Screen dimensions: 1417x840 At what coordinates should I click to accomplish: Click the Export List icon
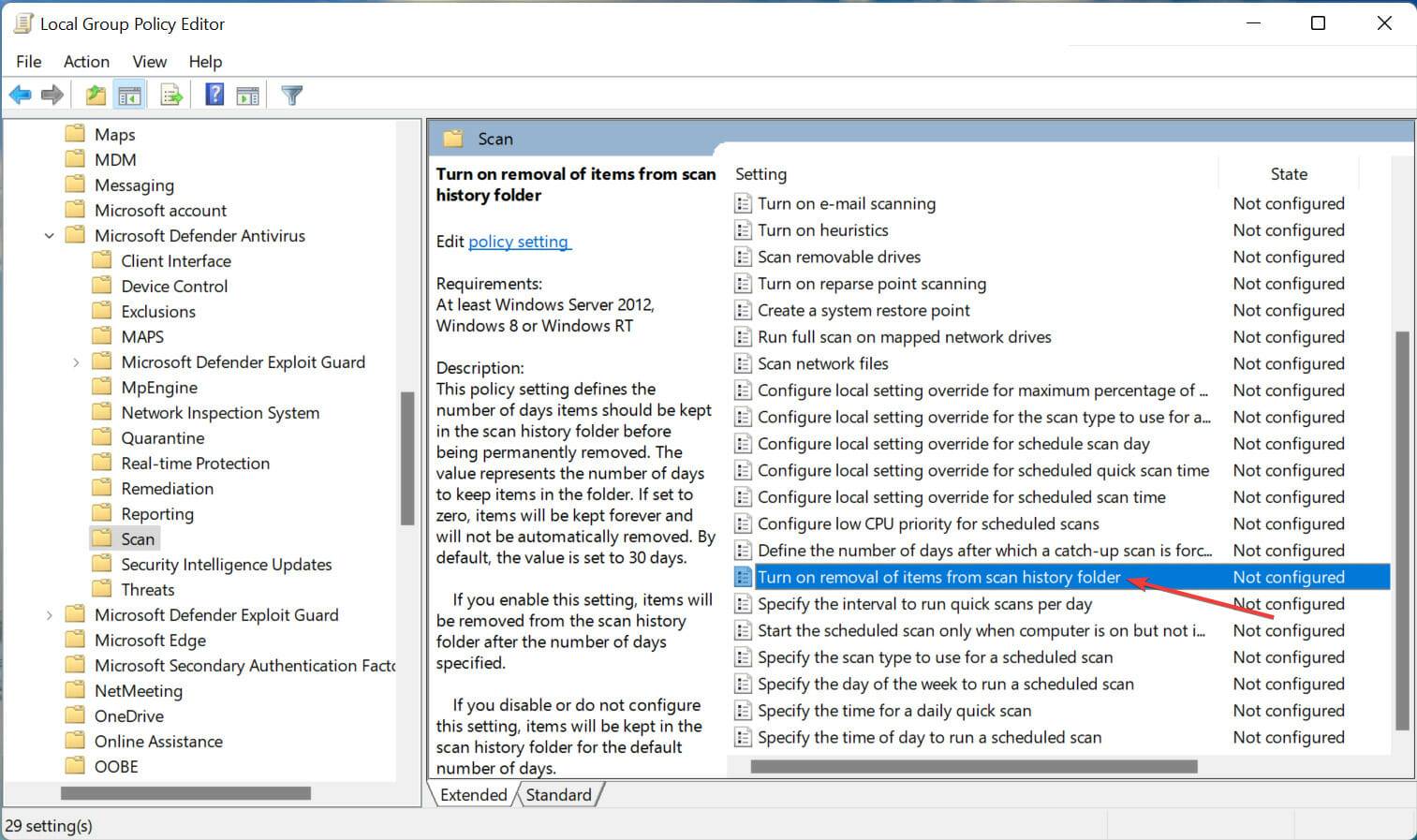tap(171, 94)
